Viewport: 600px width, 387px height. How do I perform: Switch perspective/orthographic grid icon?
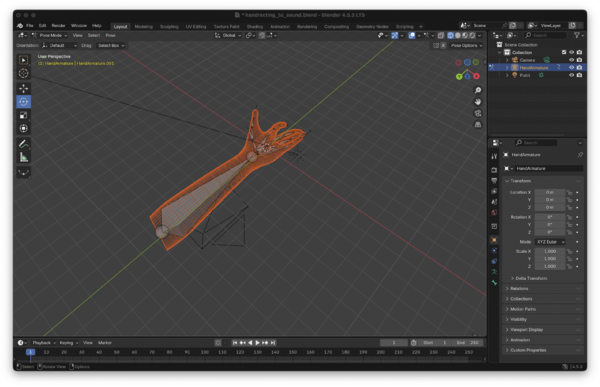(x=478, y=125)
